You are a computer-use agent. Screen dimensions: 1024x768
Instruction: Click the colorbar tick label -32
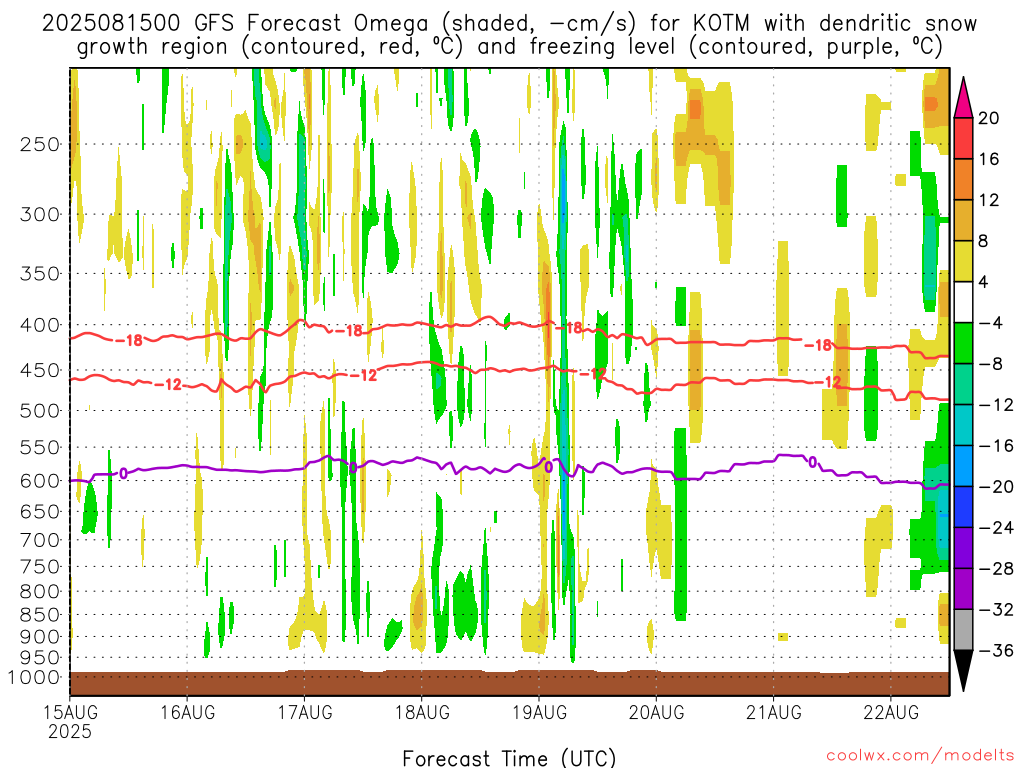pyautogui.click(x=996, y=610)
